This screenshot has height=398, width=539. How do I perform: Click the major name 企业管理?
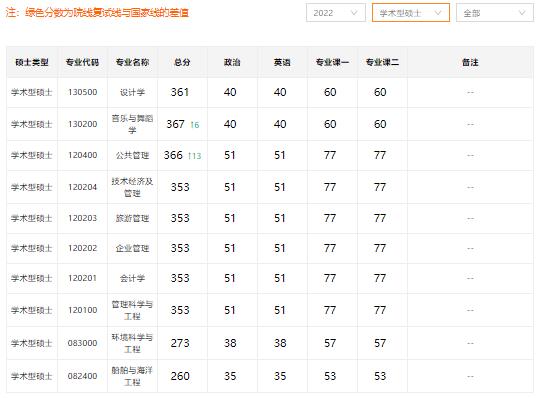click(x=132, y=248)
